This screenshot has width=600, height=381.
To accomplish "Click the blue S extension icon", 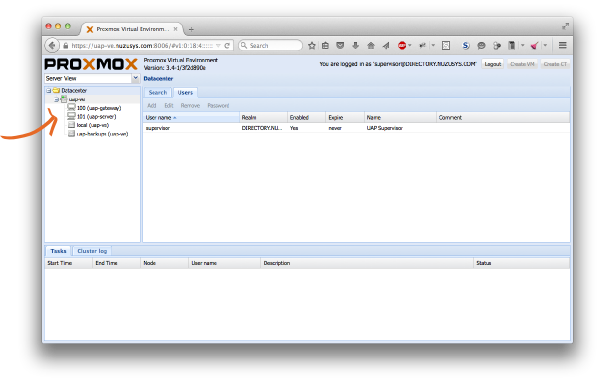I will (x=466, y=46).
